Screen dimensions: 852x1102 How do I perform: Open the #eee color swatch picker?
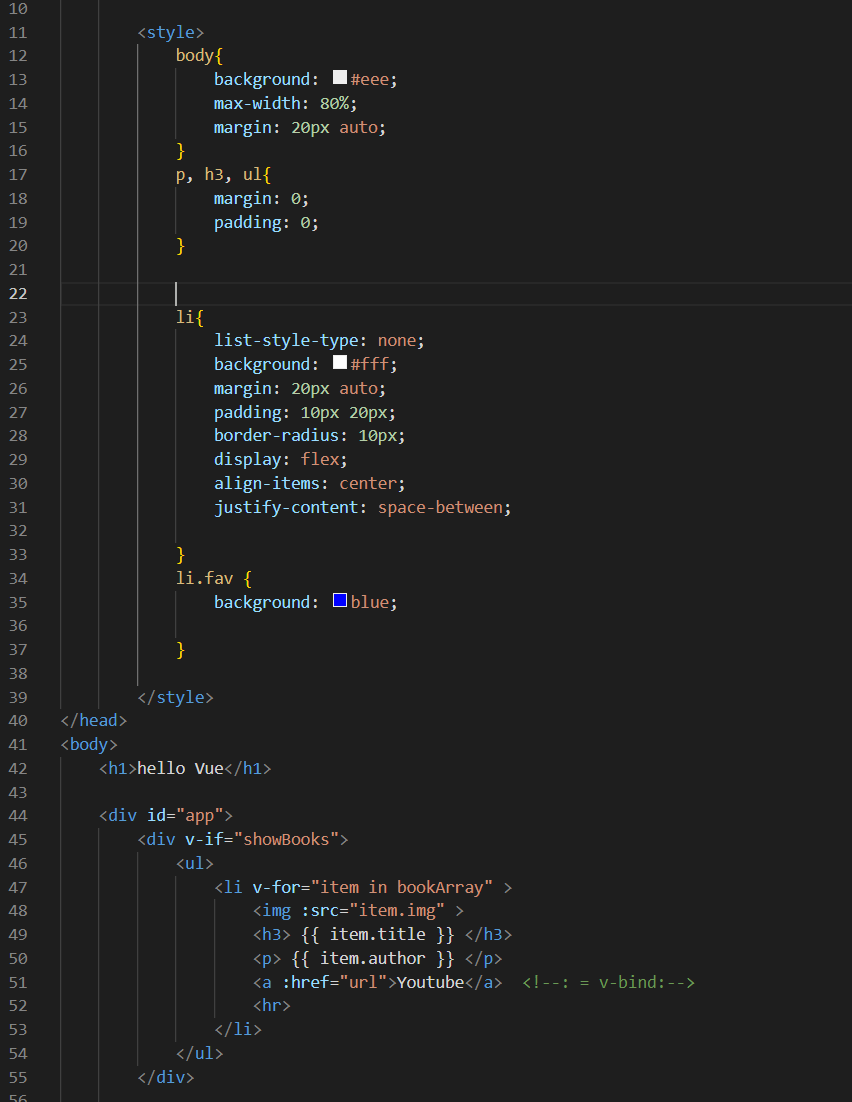pos(340,77)
